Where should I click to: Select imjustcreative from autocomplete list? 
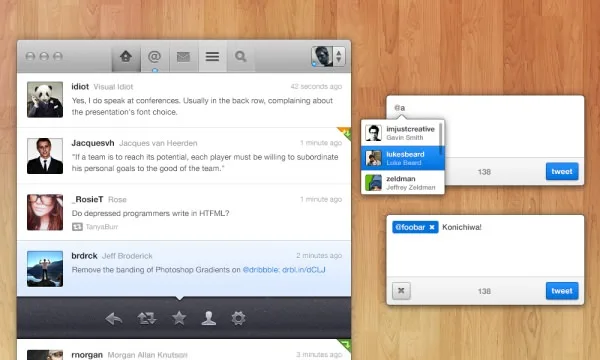pos(403,133)
